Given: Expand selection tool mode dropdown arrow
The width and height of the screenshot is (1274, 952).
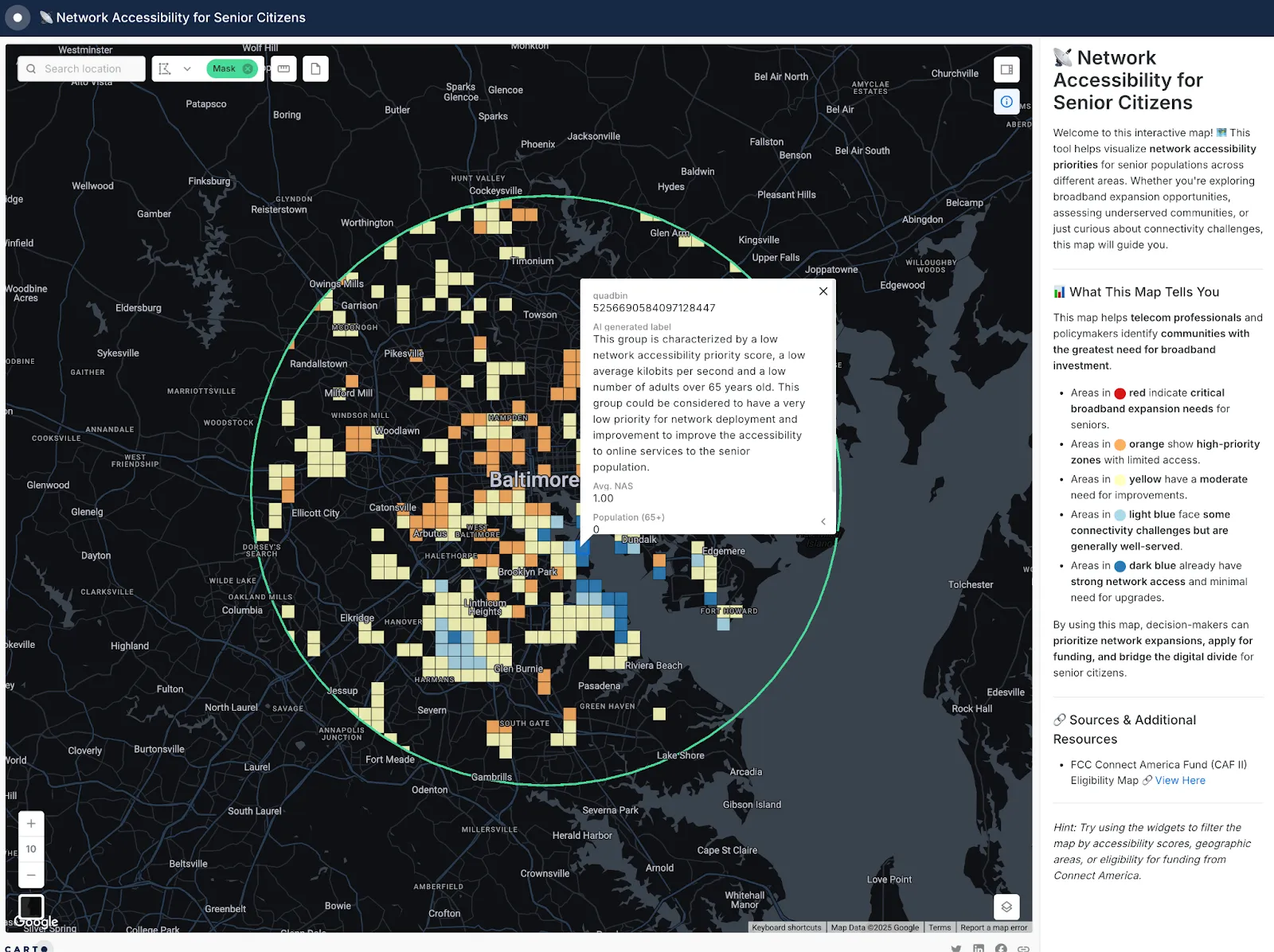Looking at the screenshot, I should (x=187, y=69).
